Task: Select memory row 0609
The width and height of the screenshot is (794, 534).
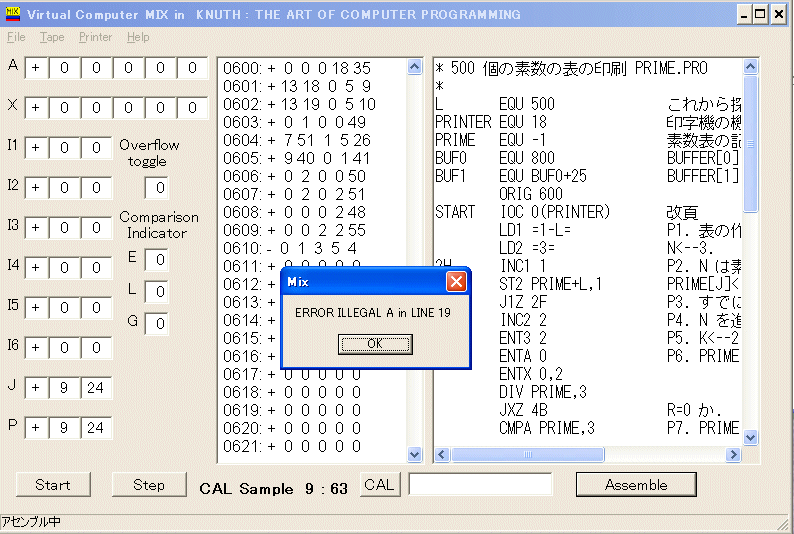Action: tap(295, 230)
